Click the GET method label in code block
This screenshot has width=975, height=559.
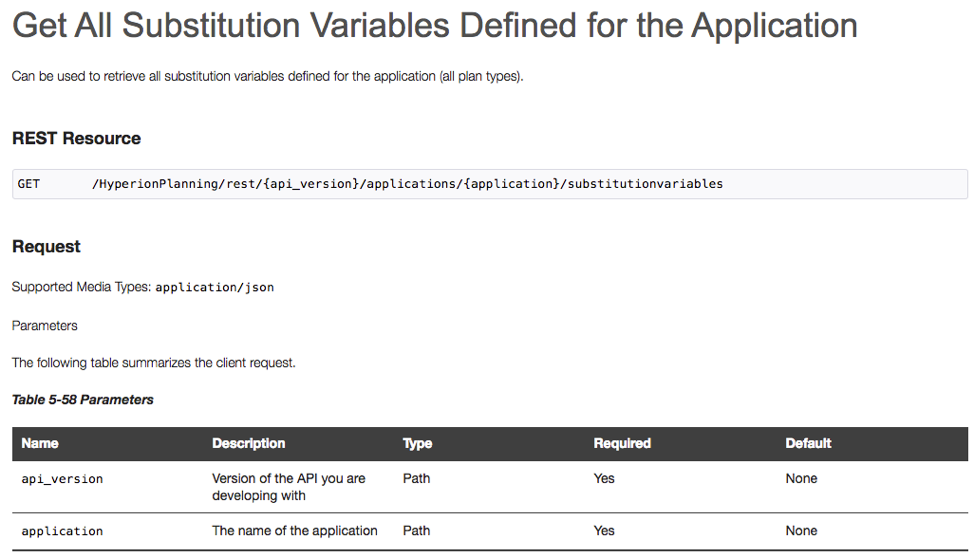(29, 184)
